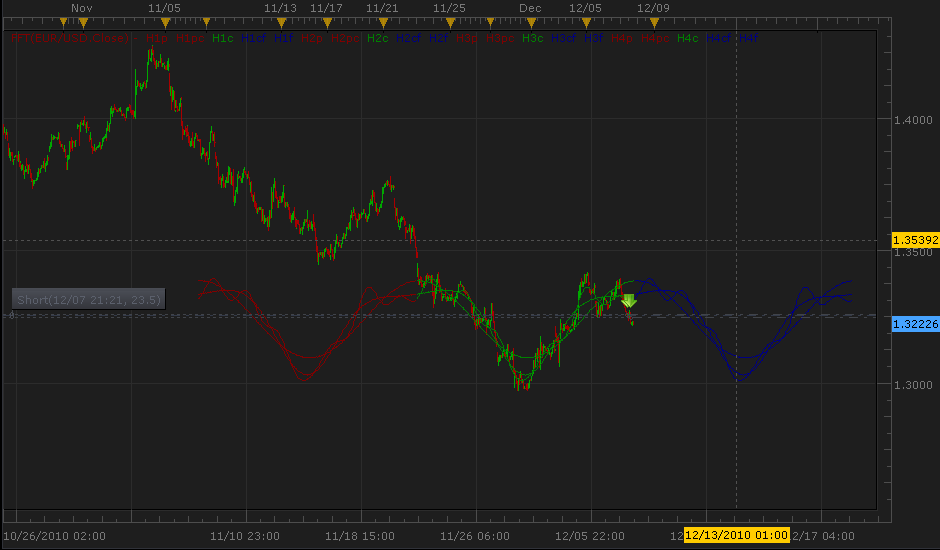
Task: Click the blue 1.32226 current price tag
Action: pos(915,324)
